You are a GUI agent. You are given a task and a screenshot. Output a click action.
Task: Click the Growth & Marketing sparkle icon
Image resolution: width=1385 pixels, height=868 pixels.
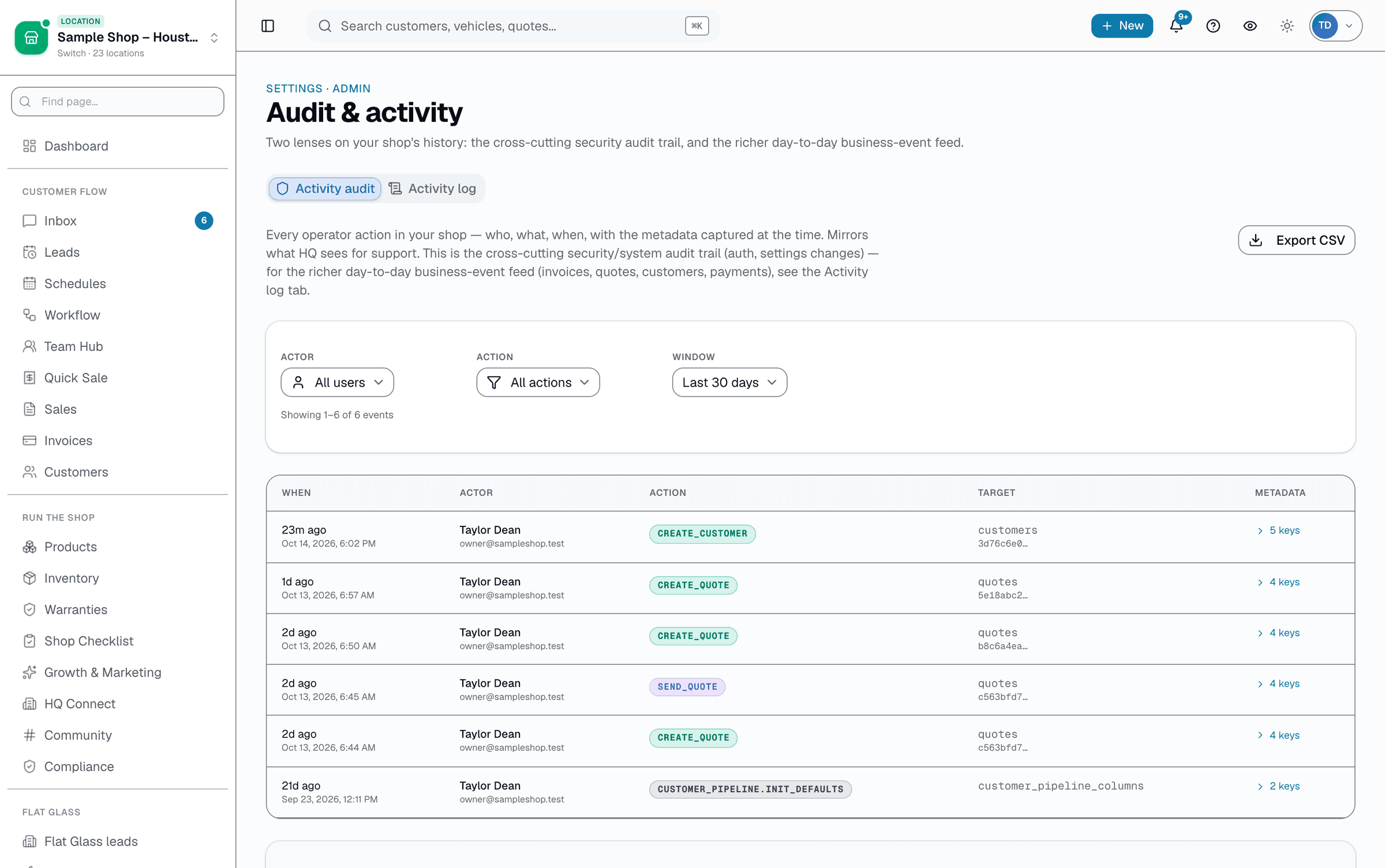point(29,672)
